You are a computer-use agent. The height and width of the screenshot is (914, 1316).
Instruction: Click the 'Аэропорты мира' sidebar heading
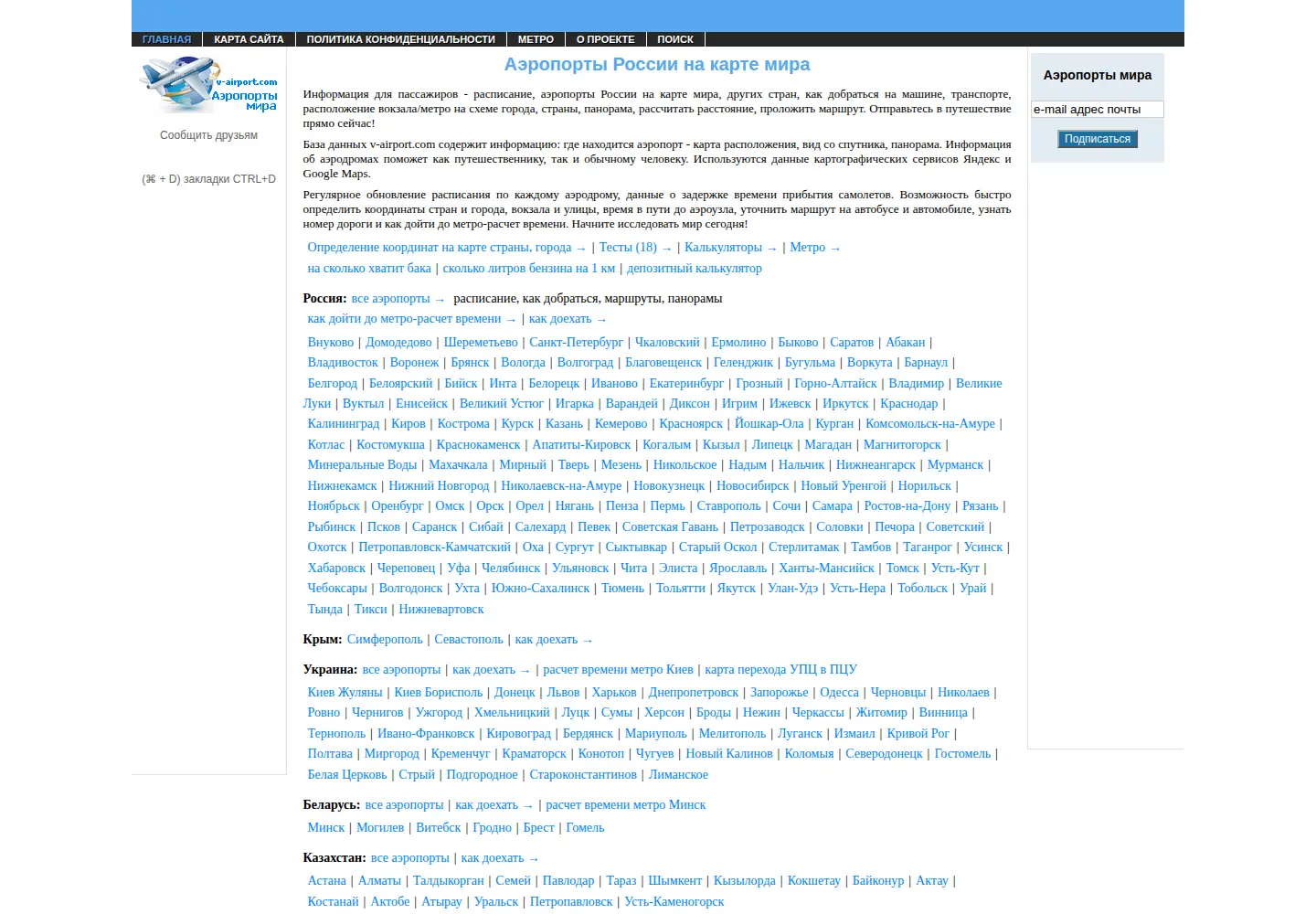1098,75
